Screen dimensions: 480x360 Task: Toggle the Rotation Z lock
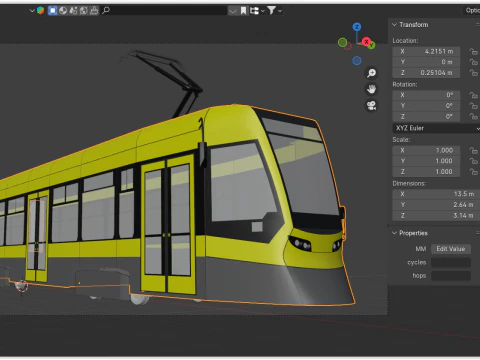point(474,116)
